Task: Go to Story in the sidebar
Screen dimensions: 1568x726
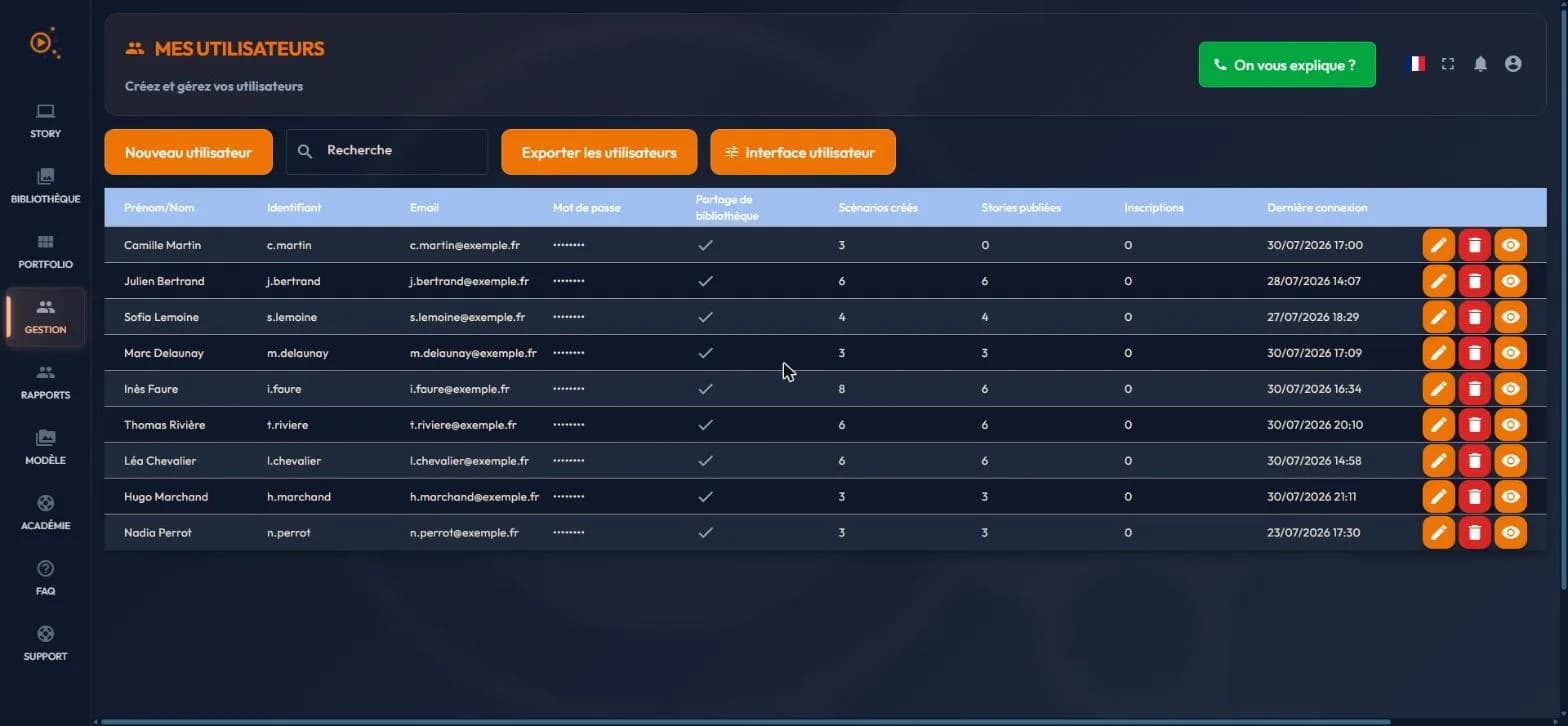Action: click(x=45, y=121)
